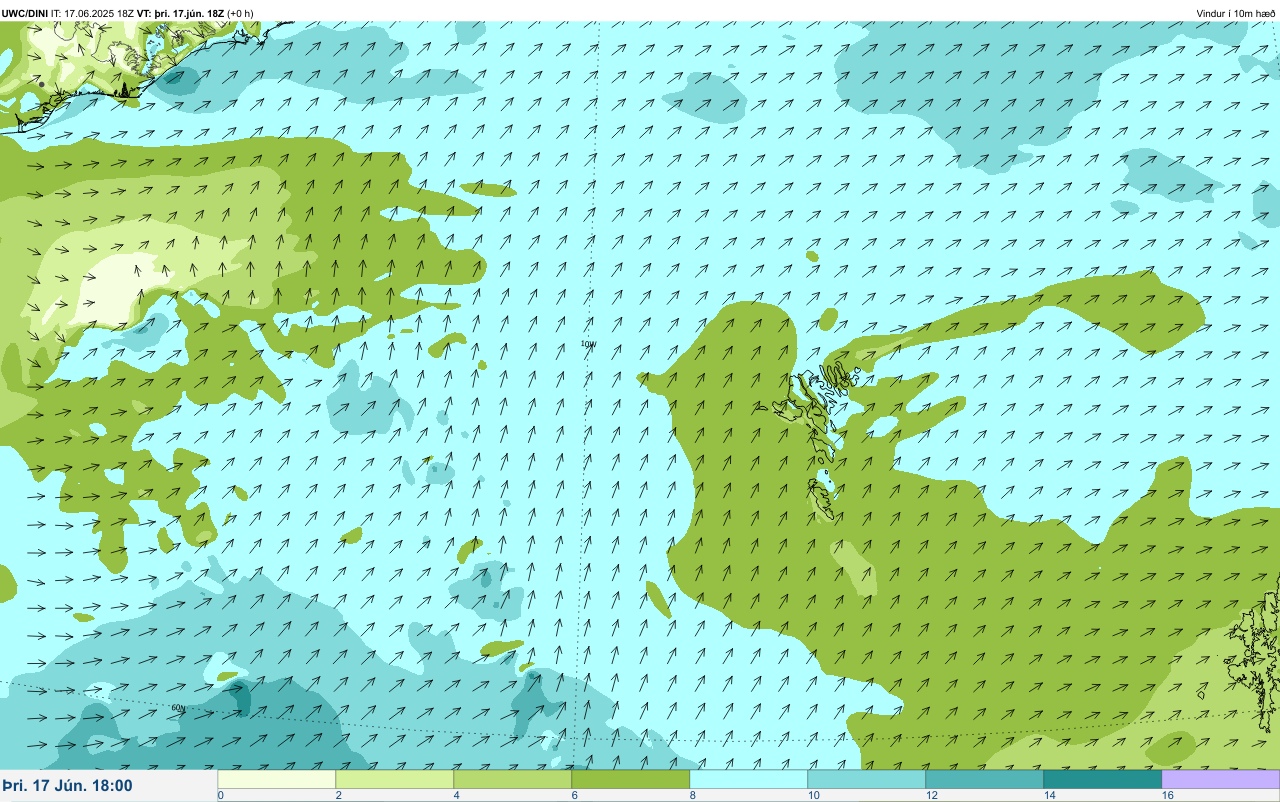
Task: Click the 0–2 m/s pale yellow legend swatch
Action: coord(277,779)
